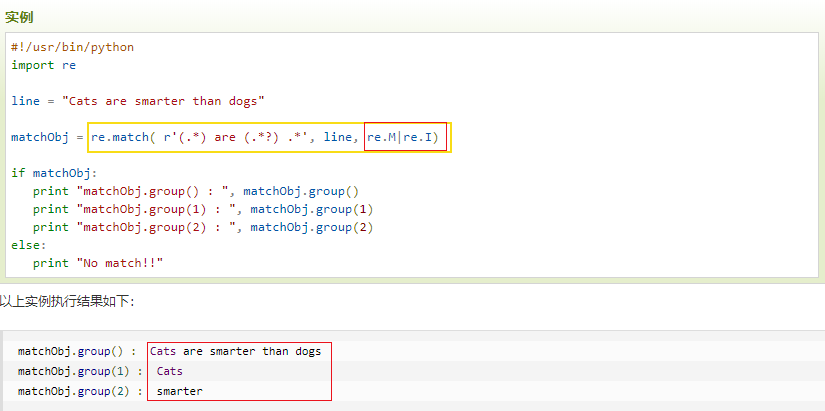Click the '实例' heading
825x411 pixels.
point(19,17)
